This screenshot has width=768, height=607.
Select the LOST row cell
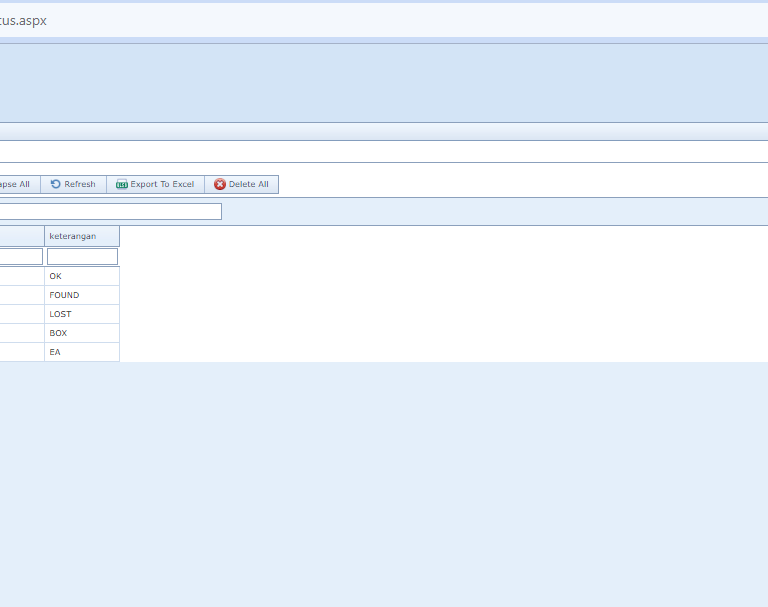[x=82, y=314]
